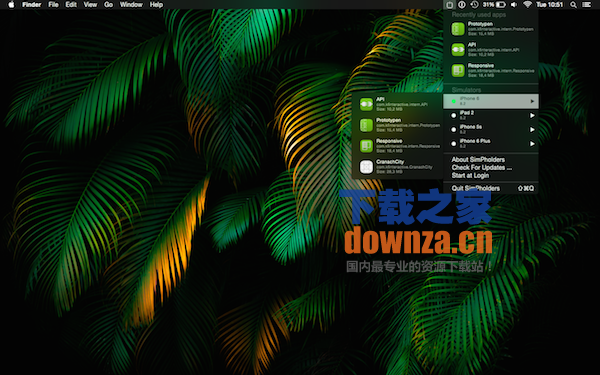600x375 pixels.
Task: Click Responsive icon in Recently used apps
Action: coord(458,70)
